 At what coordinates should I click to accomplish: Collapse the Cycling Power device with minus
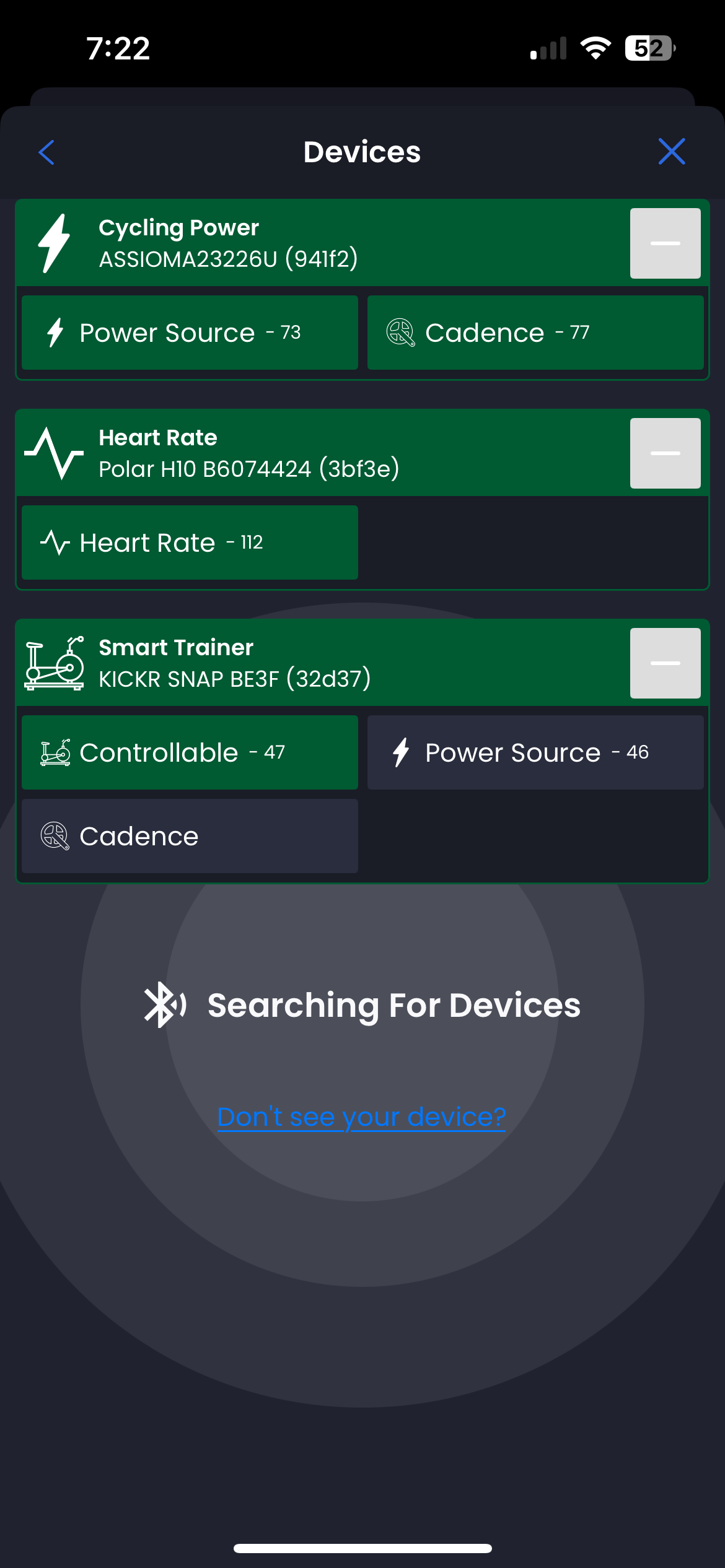666,243
